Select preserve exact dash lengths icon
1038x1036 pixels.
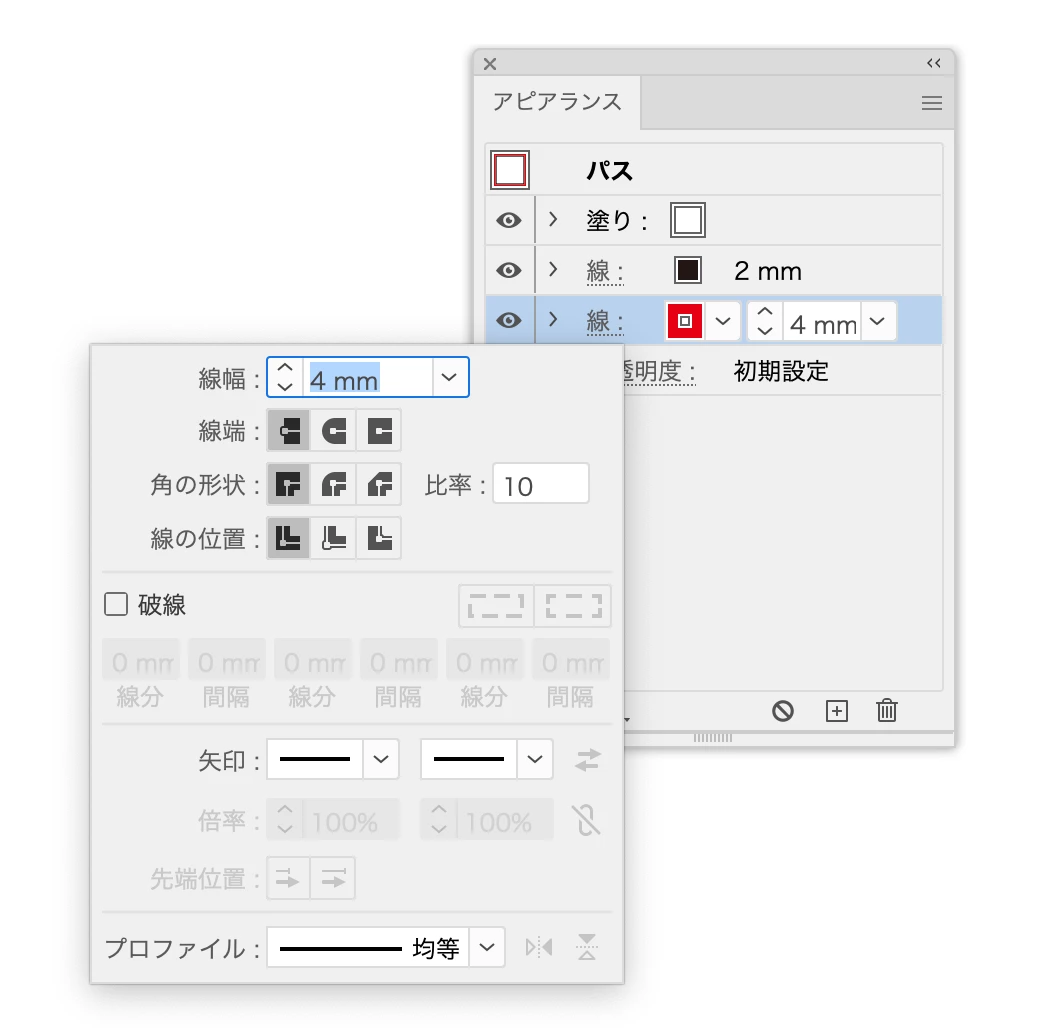[496, 606]
